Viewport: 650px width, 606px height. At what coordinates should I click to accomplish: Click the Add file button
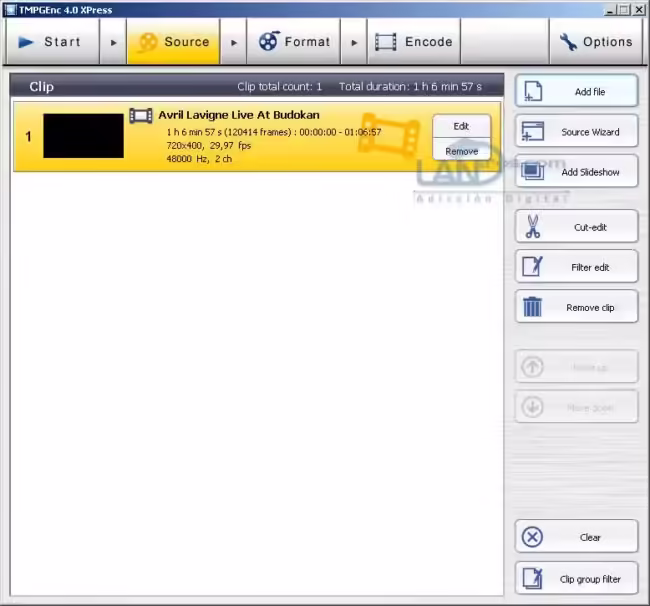click(x=577, y=91)
